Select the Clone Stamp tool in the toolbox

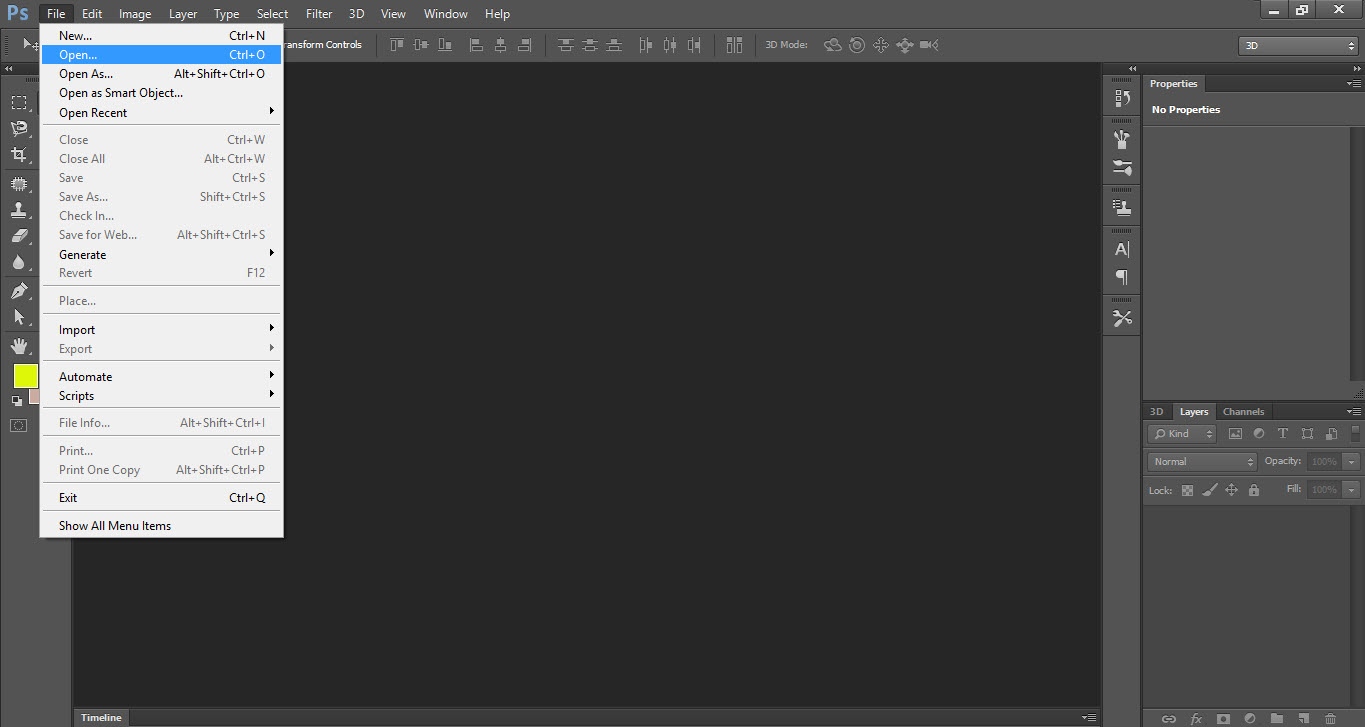19,210
